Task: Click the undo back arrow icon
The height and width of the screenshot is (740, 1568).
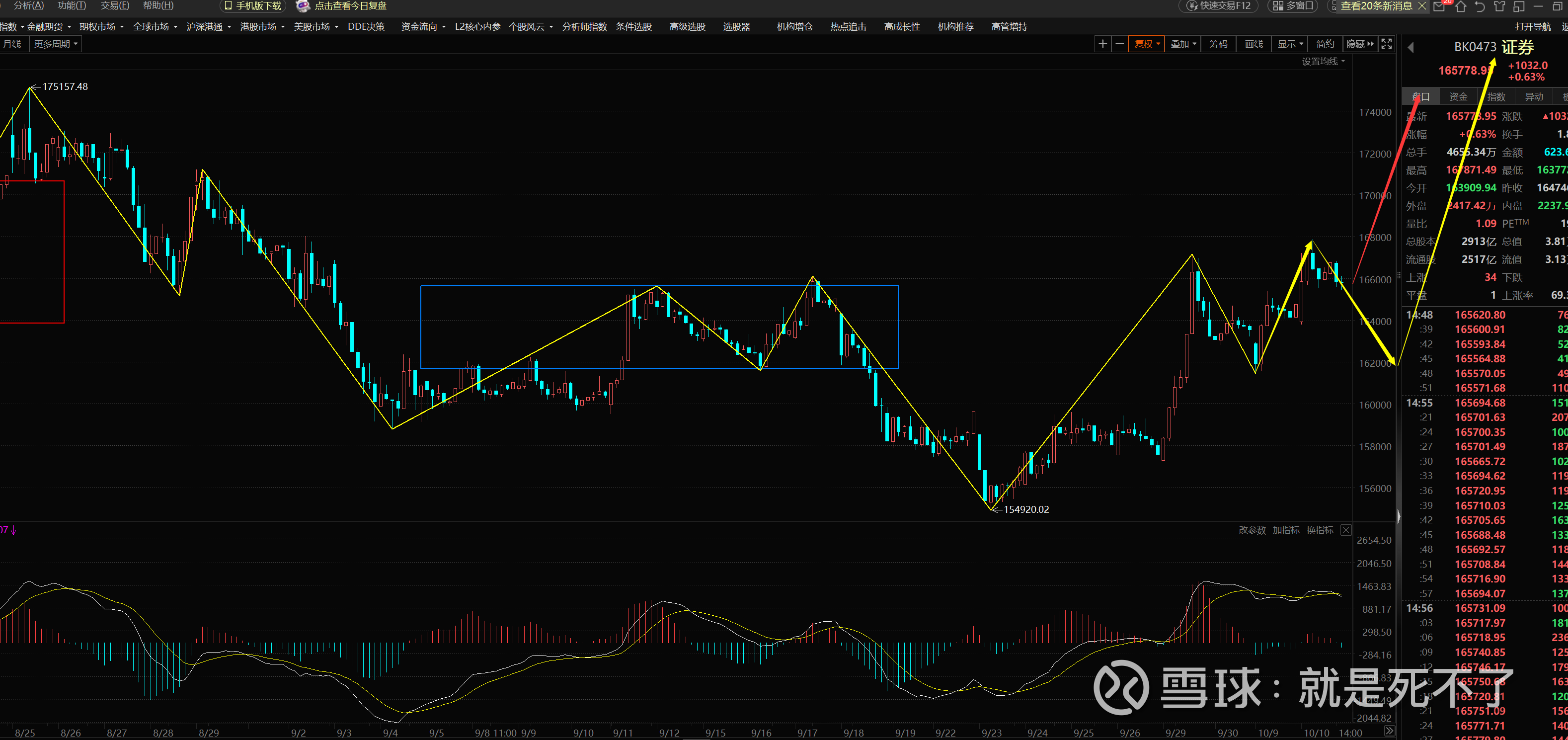Action: (x=1481, y=6)
